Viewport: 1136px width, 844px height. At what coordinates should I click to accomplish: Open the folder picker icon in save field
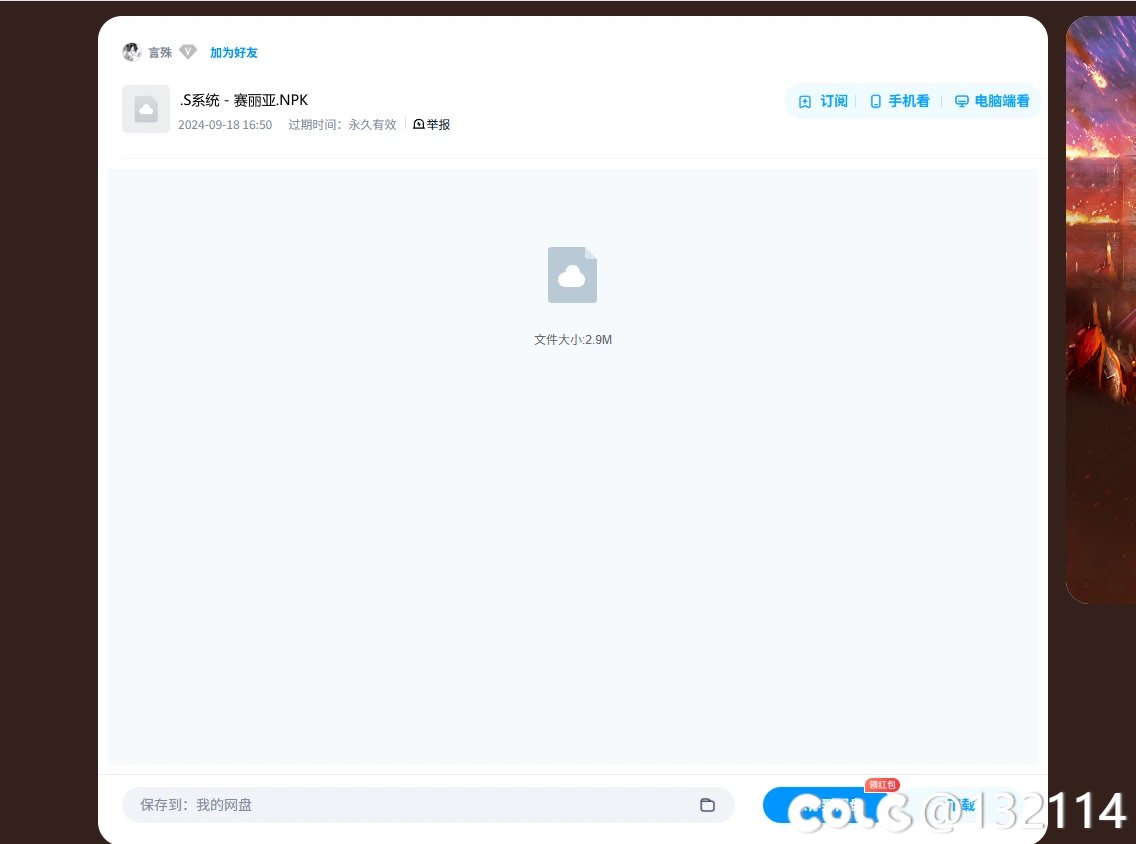point(707,805)
